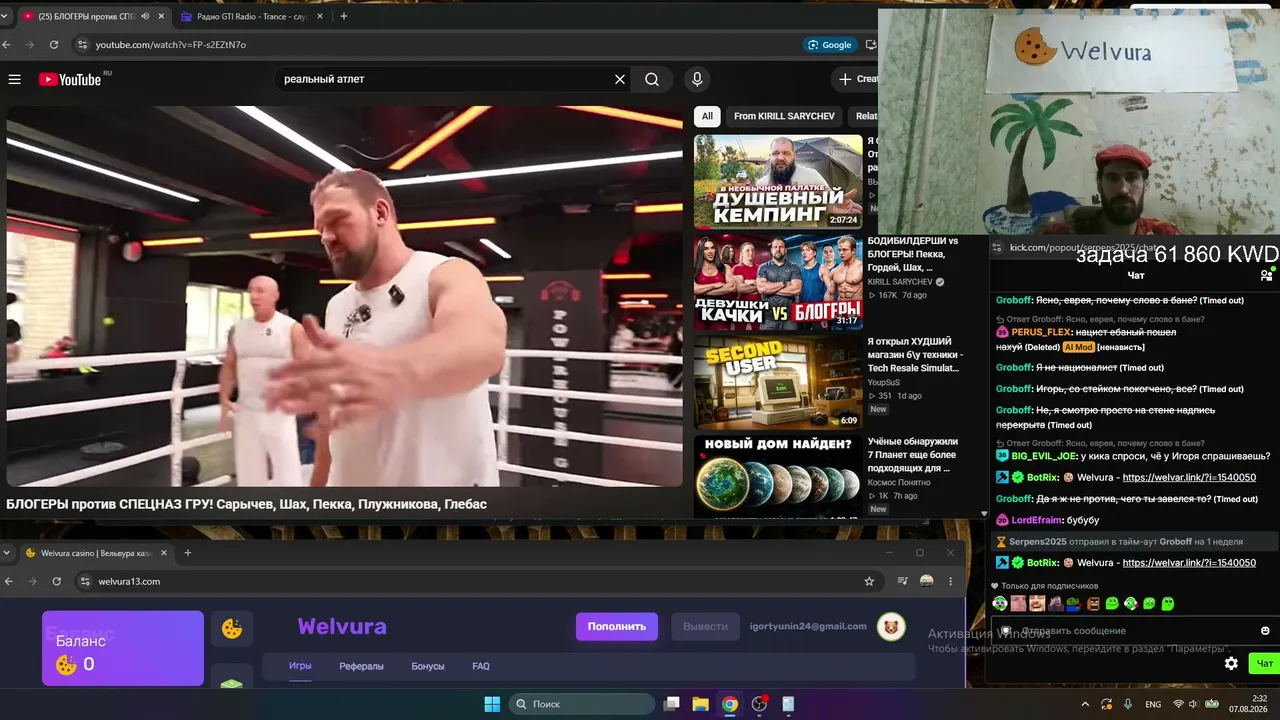The image size is (1280, 720).
Task: Open the Chrome profile avatar in Welvura window
Action: pyautogui.click(x=927, y=581)
